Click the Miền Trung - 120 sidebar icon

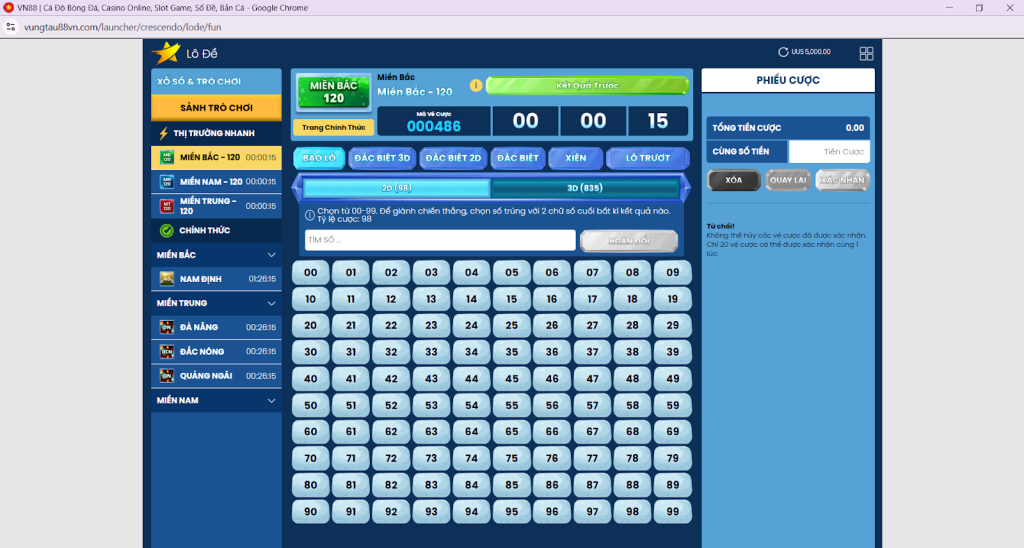click(167, 206)
